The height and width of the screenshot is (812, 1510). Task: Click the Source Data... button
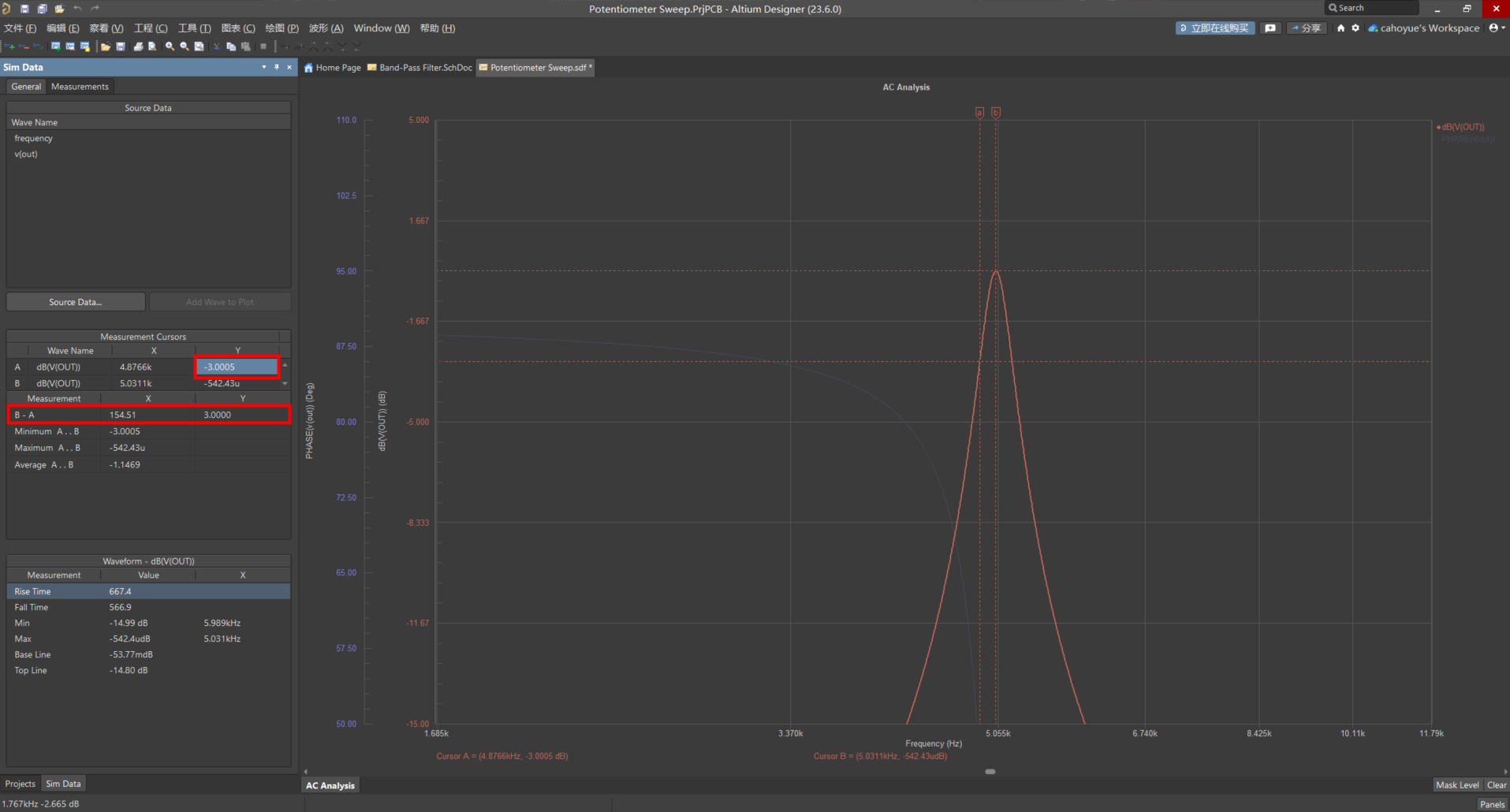(76, 302)
